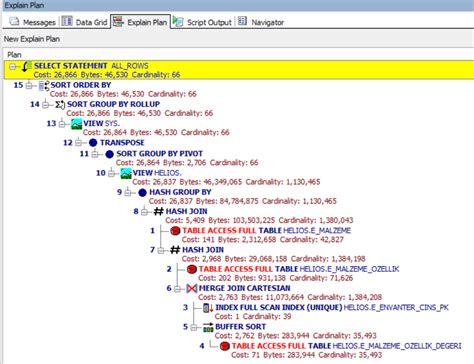Image resolution: width=474 pixels, height=364 pixels.
Task: Collapse the BUFFER SORT node
Action: point(194,327)
